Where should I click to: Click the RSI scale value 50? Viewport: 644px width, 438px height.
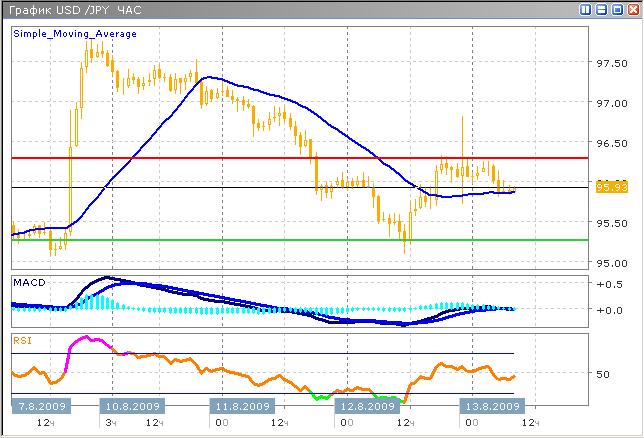point(602,374)
